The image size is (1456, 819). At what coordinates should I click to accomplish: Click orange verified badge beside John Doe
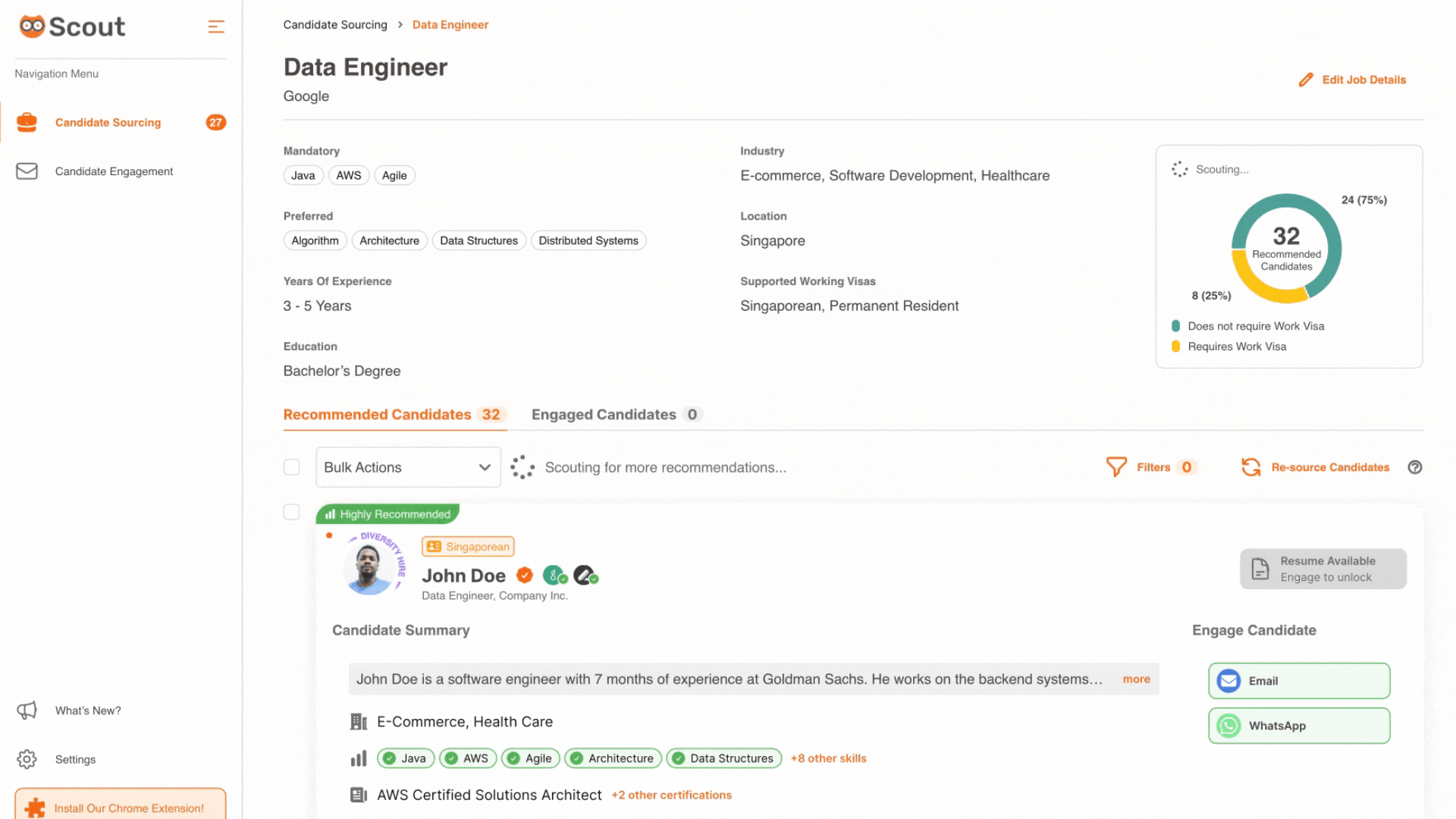coord(524,576)
